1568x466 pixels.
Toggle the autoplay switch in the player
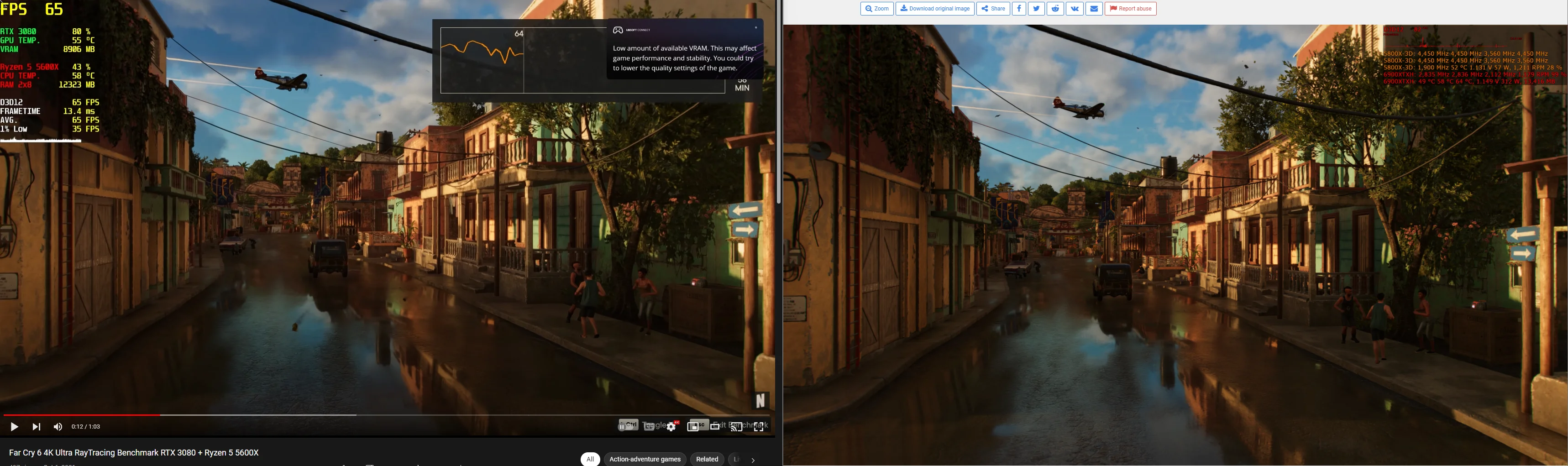coord(626,427)
